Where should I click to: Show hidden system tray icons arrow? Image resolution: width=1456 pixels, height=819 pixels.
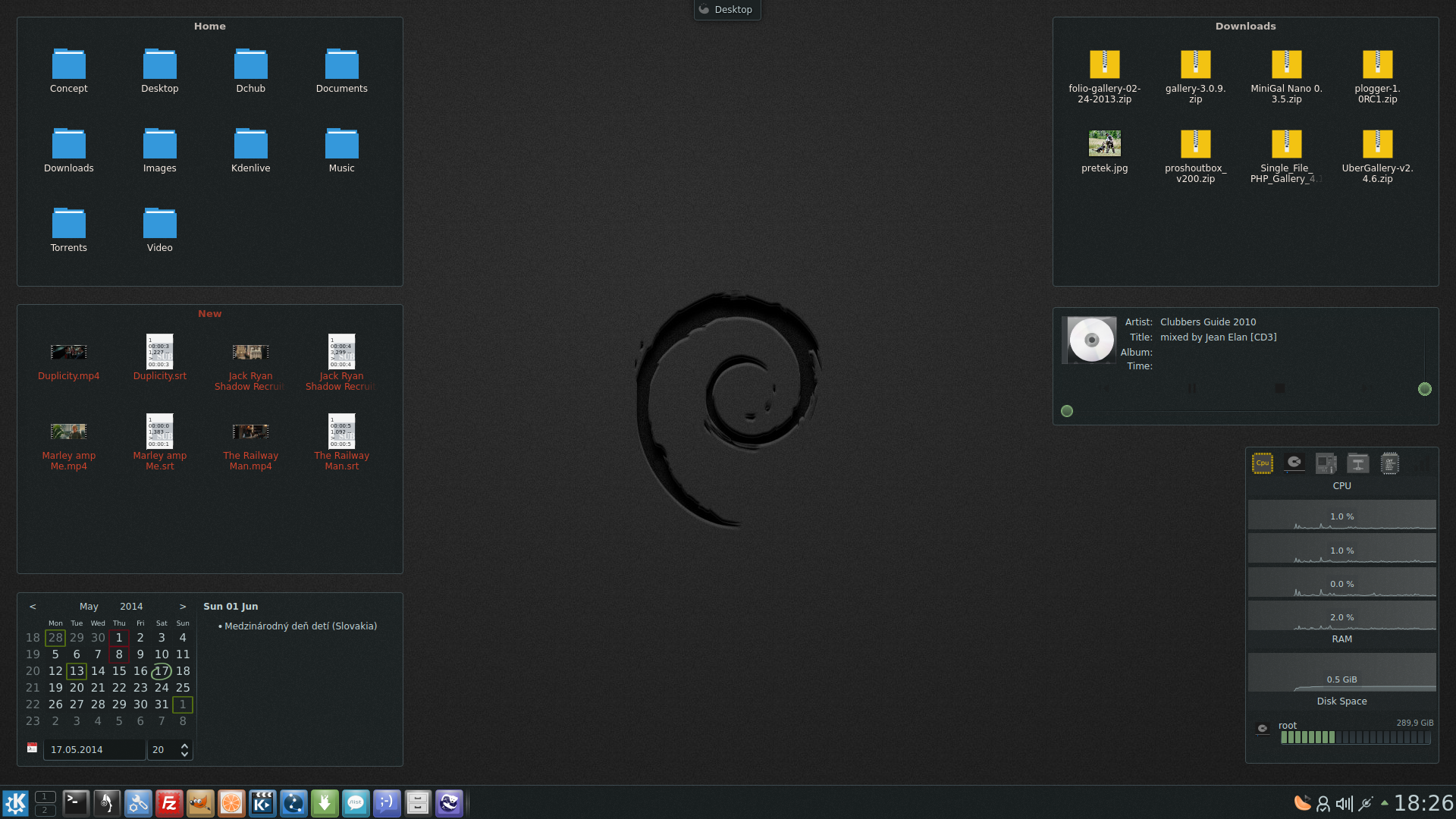[x=1385, y=802]
